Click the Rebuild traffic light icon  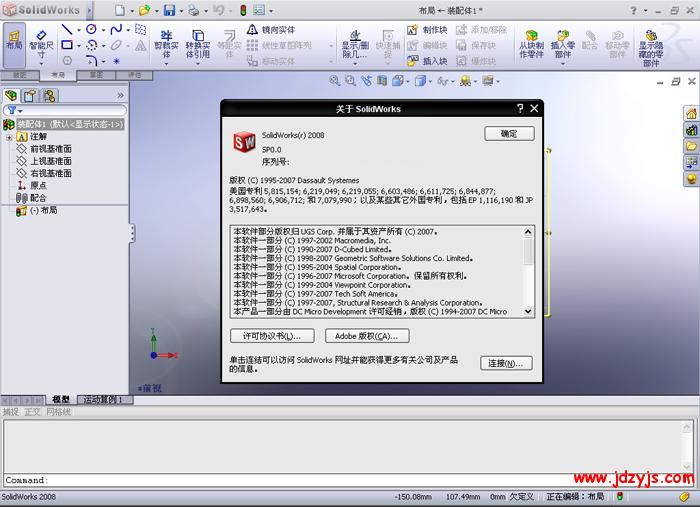[243, 10]
